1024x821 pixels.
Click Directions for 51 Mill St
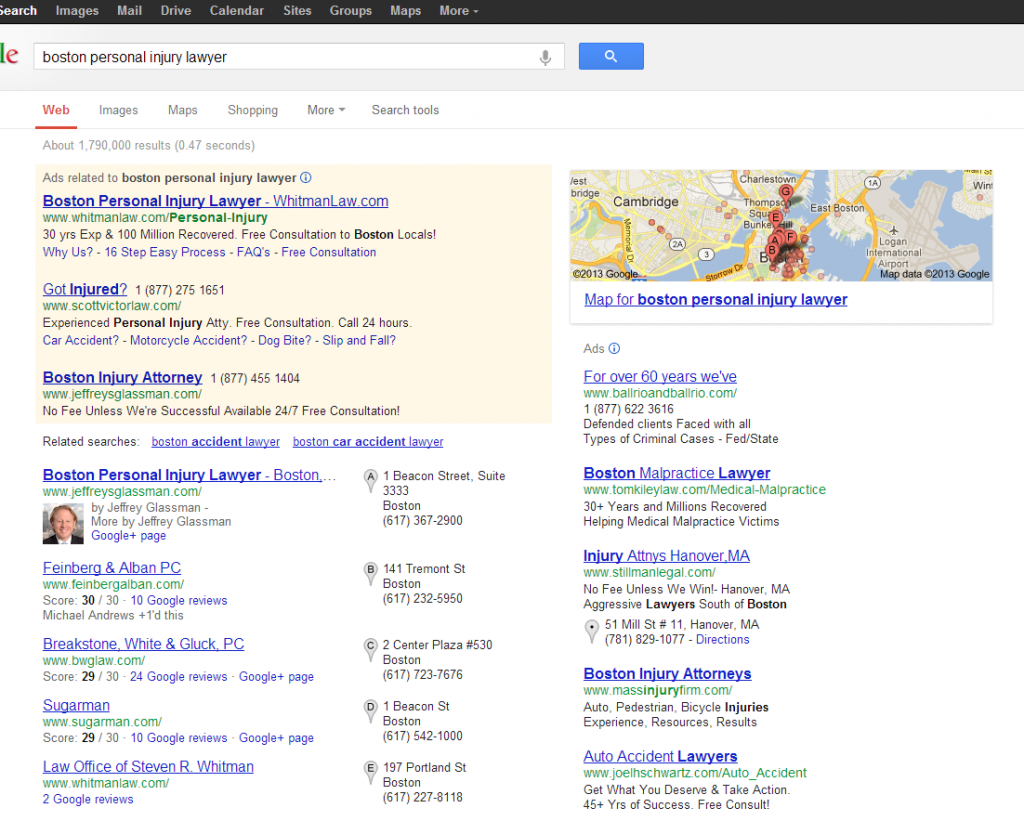(x=722, y=639)
